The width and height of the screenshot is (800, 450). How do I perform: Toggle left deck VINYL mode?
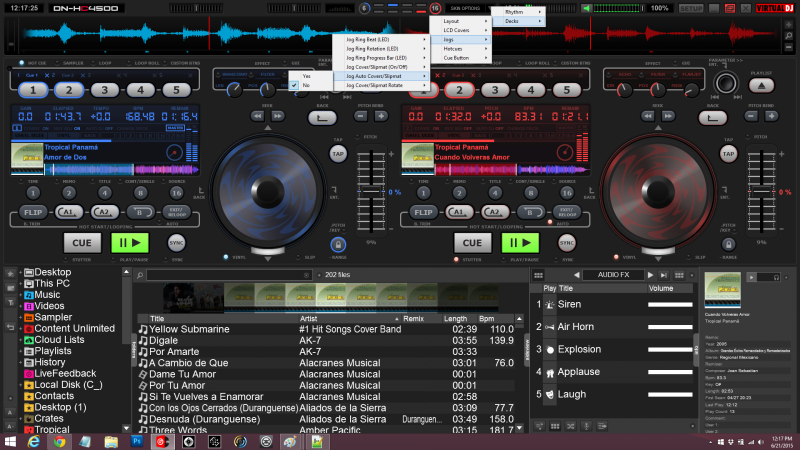pyautogui.click(x=226, y=257)
